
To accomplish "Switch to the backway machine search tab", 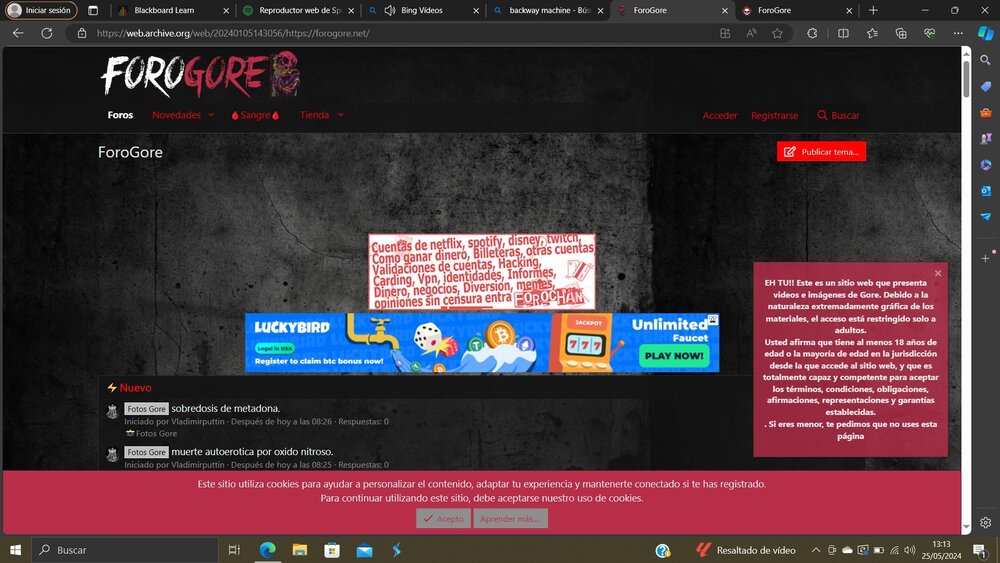I will (x=547, y=10).
